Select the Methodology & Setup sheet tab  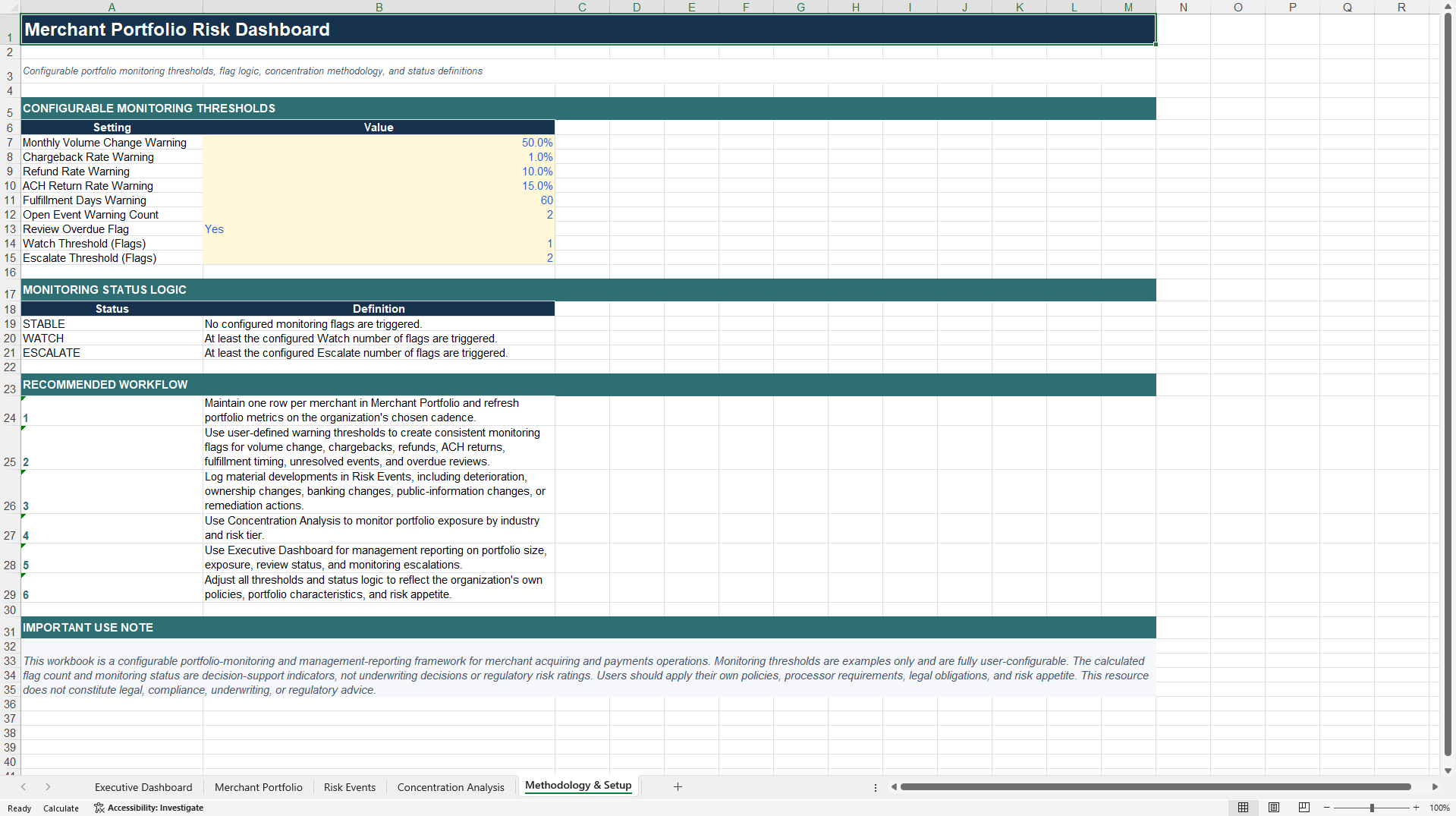pos(578,786)
